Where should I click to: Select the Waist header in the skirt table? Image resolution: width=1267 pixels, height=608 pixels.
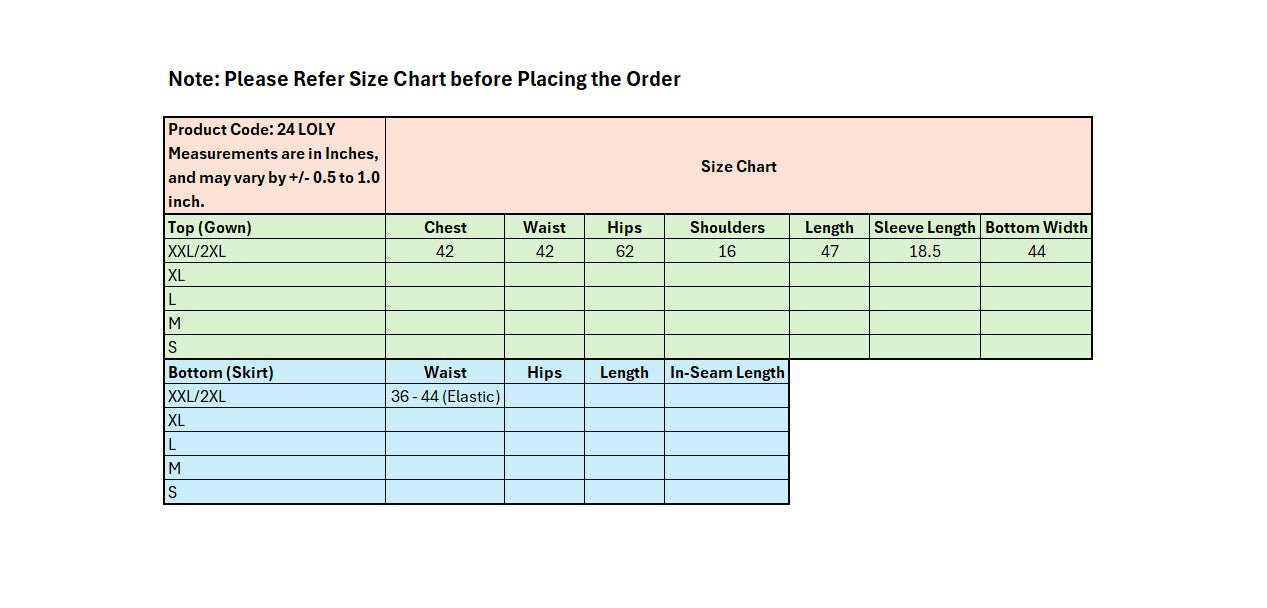click(x=445, y=372)
